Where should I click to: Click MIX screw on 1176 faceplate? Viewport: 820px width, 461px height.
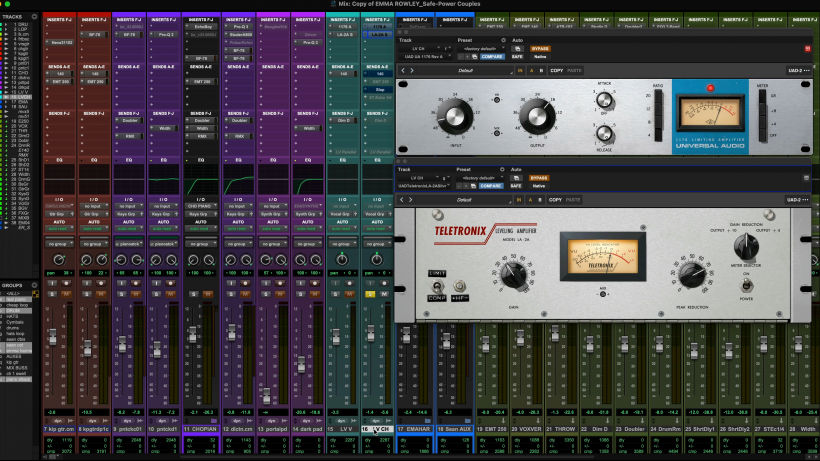[497, 133]
